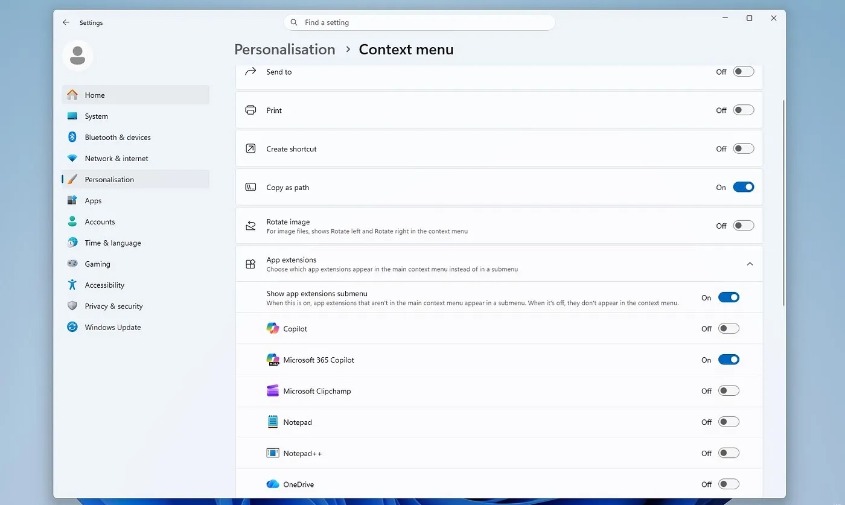
Task: Open Accounts settings
Action: click(x=136, y=222)
